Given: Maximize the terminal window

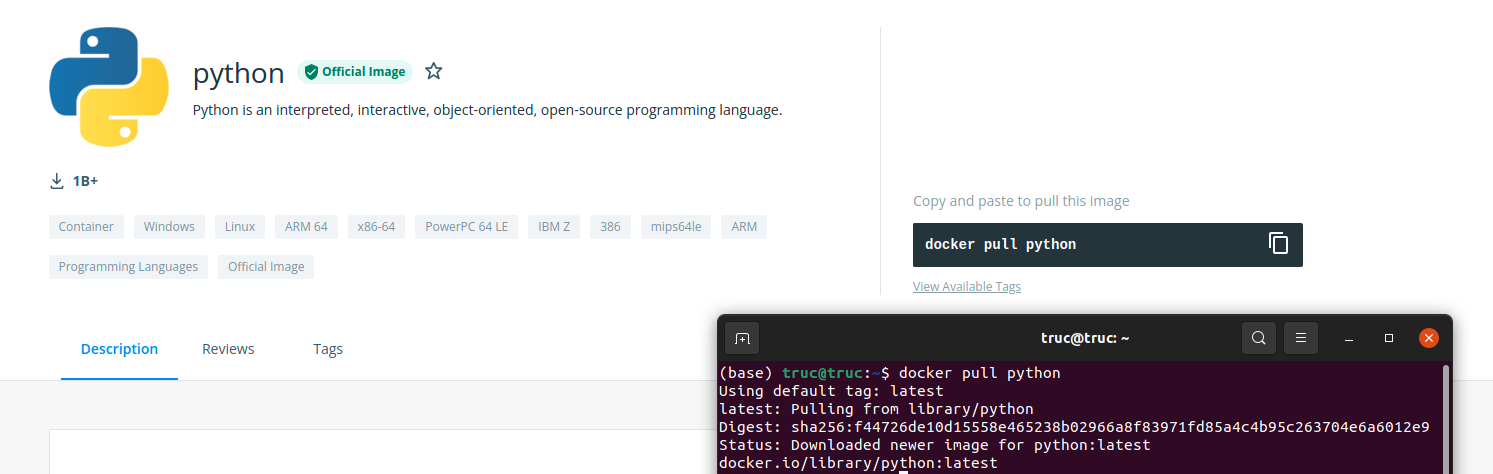Looking at the screenshot, I should [x=1389, y=338].
